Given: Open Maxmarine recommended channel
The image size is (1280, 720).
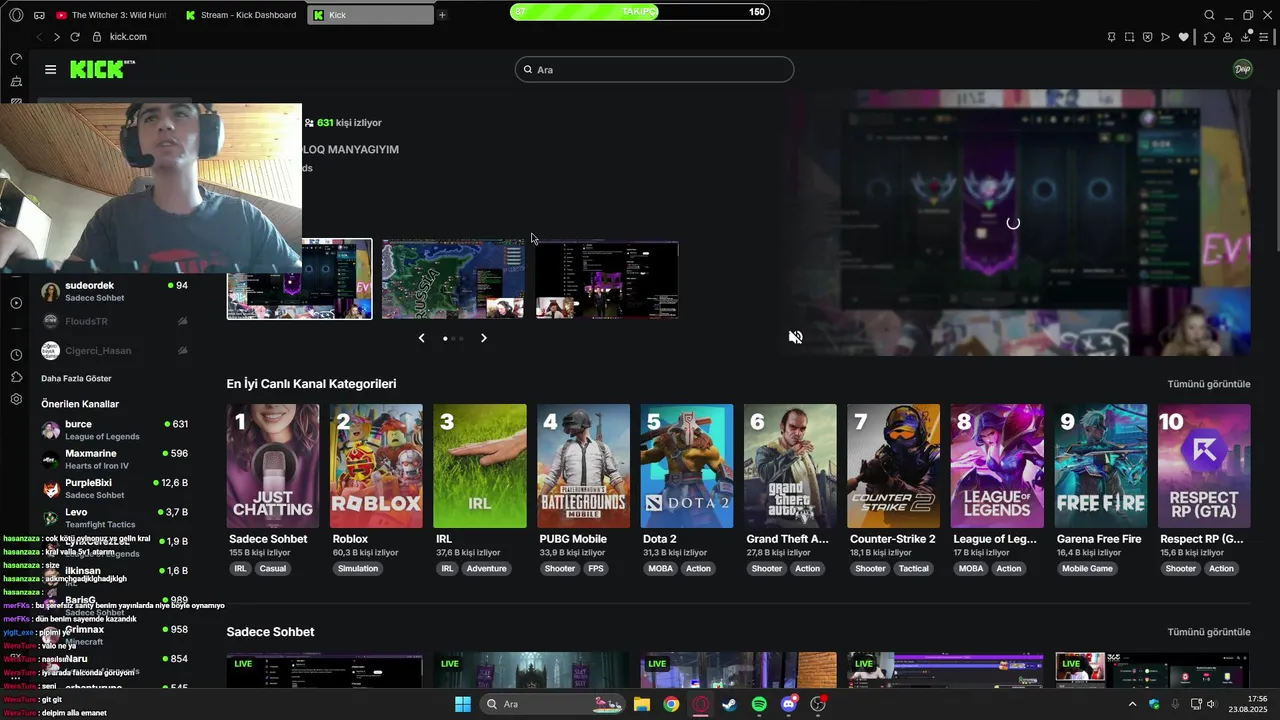Looking at the screenshot, I should point(114,459).
